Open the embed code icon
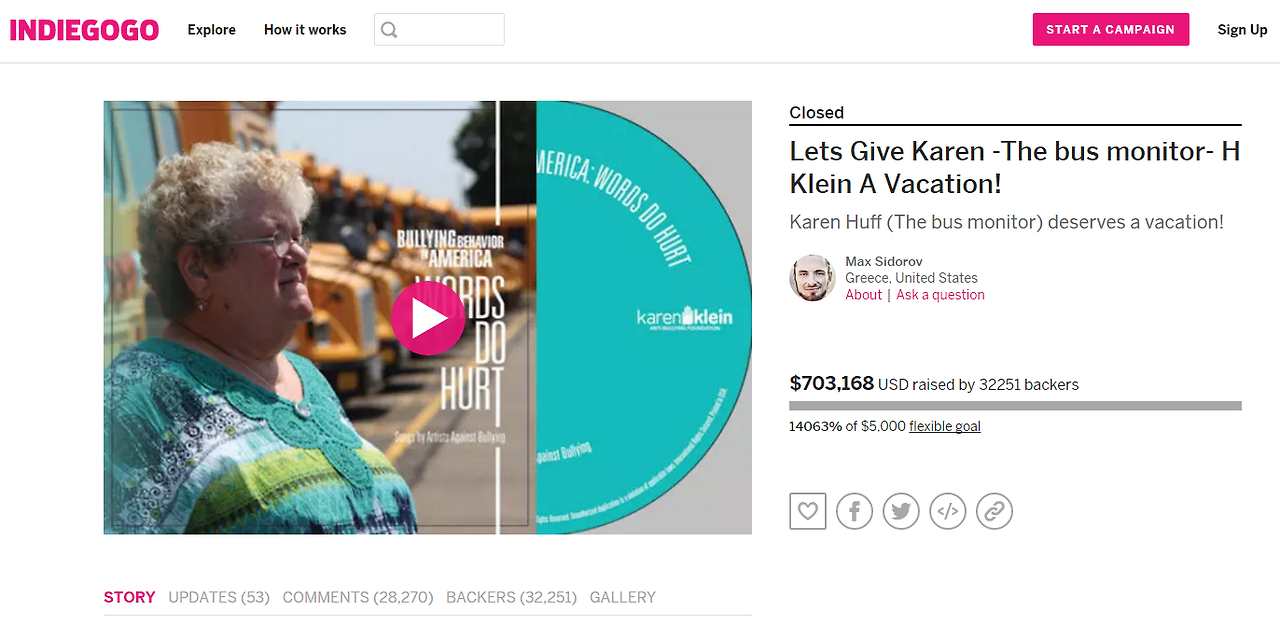 coord(948,511)
